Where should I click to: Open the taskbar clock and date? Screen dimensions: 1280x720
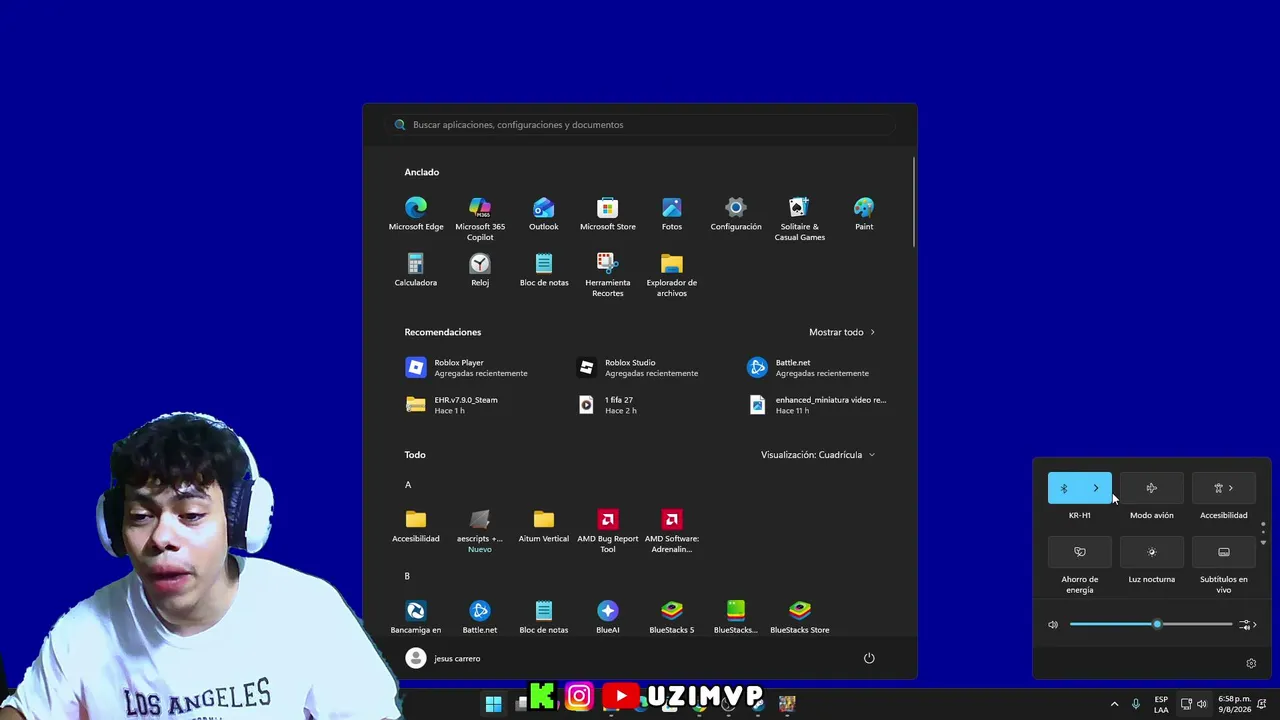[x=1235, y=704]
